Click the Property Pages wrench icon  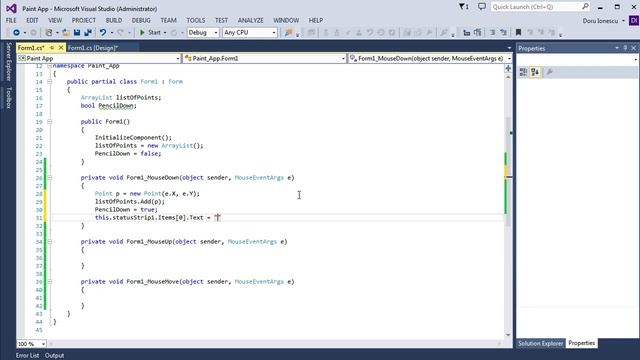point(549,72)
